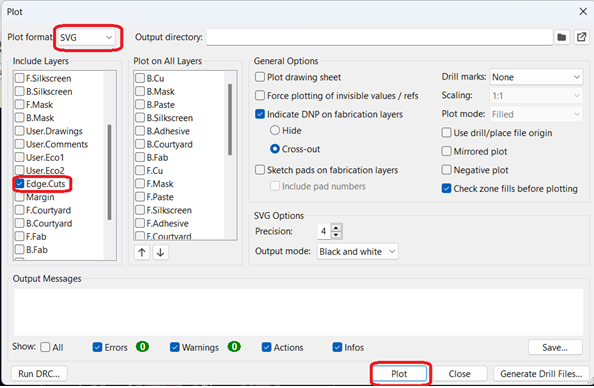Open the Output mode Black and white dropdown
Image resolution: width=594 pixels, height=388 pixels.
pyautogui.click(x=358, y=252)
